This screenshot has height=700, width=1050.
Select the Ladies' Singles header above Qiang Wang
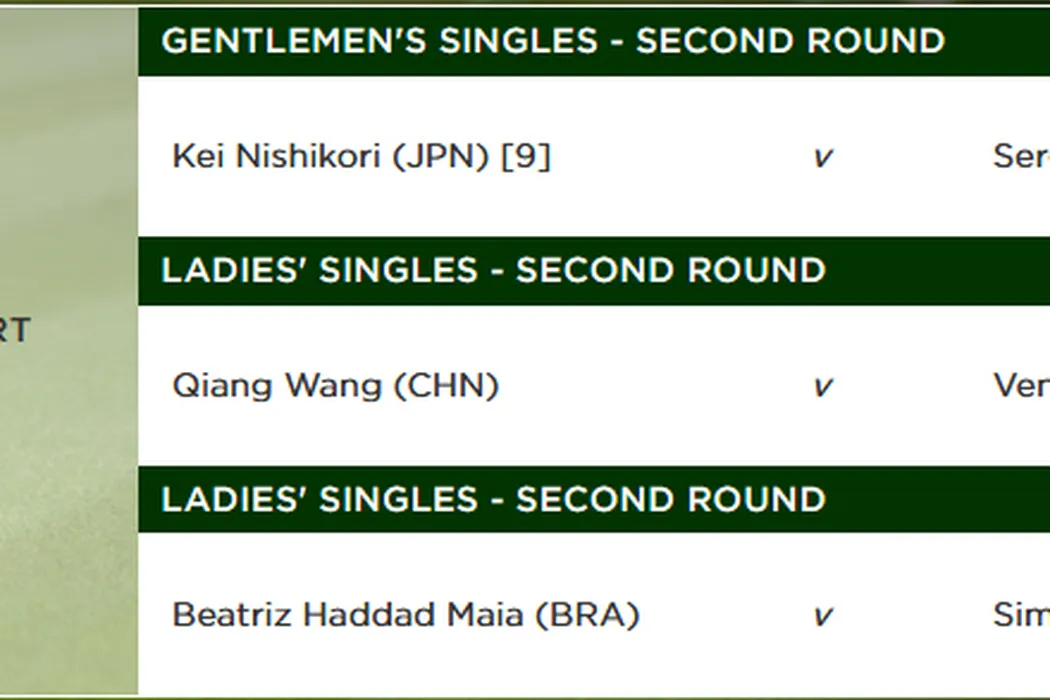pos(493,270)
